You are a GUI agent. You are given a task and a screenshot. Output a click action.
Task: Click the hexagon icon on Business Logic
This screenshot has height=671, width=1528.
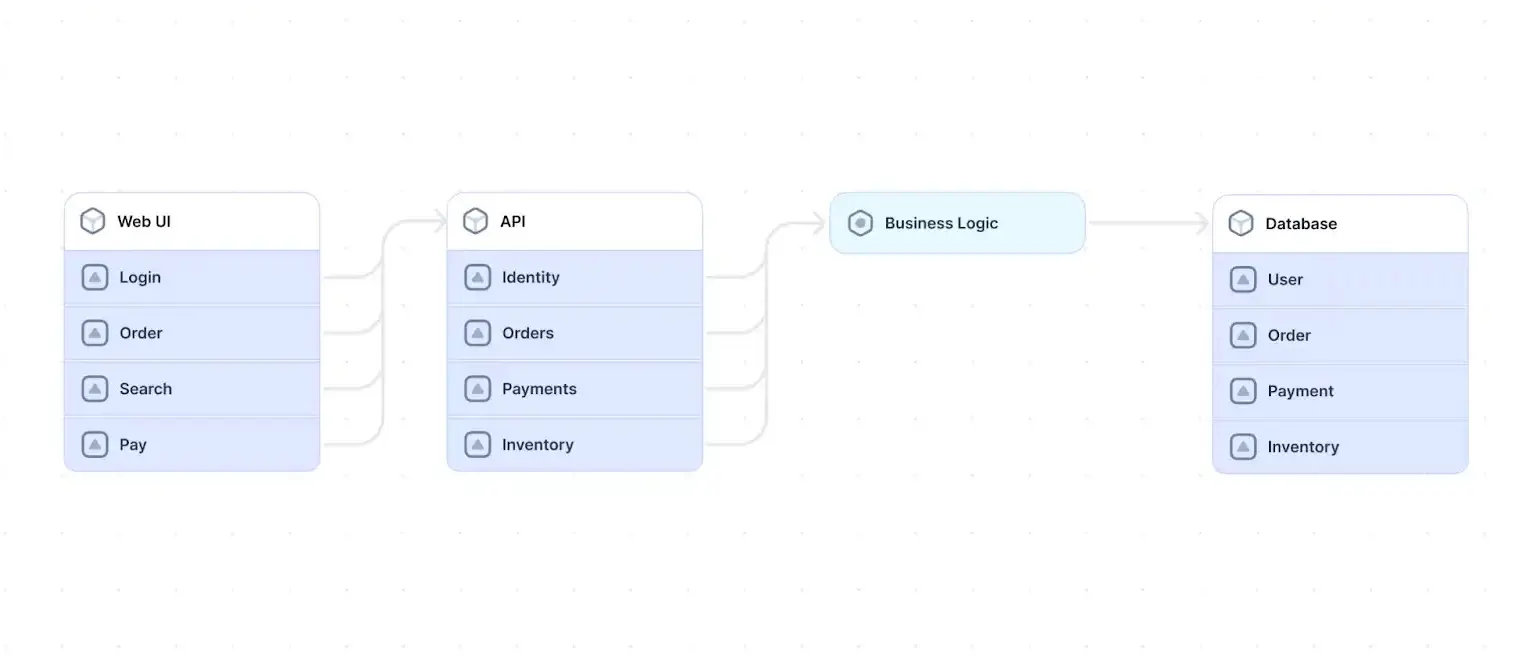point(860,223)
